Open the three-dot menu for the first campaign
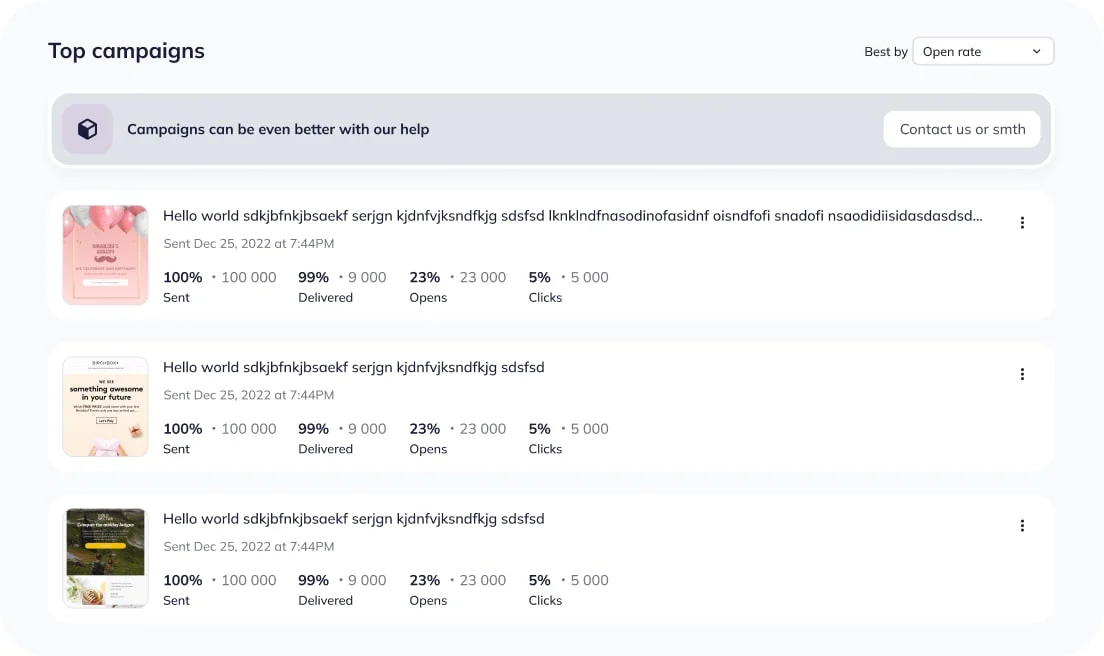The height and width of the screenshot is (656, 1104). [1022, 223]
